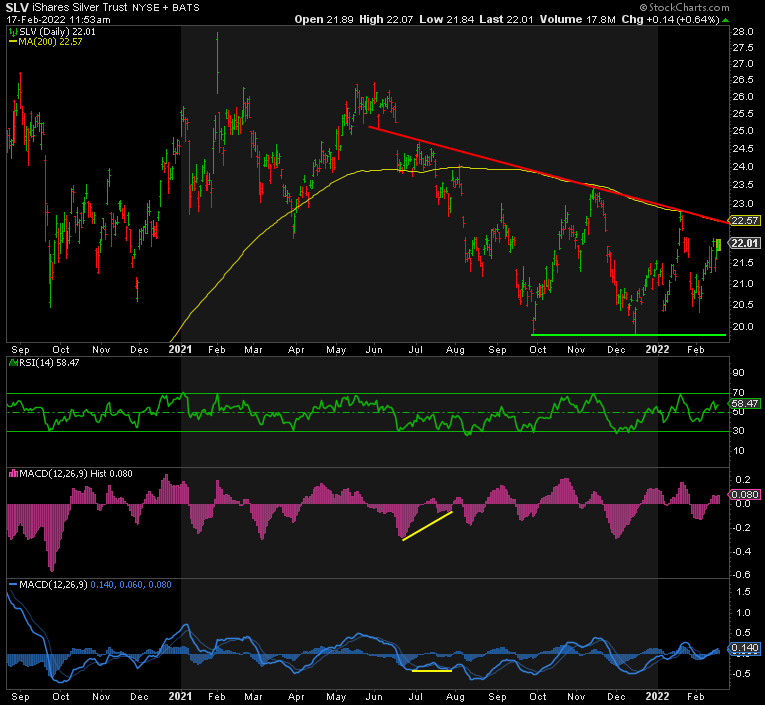Viewport: 765px width, 705px height.
Task: Click the 'Open 21.89' value
Action: (x=323, y=20)
